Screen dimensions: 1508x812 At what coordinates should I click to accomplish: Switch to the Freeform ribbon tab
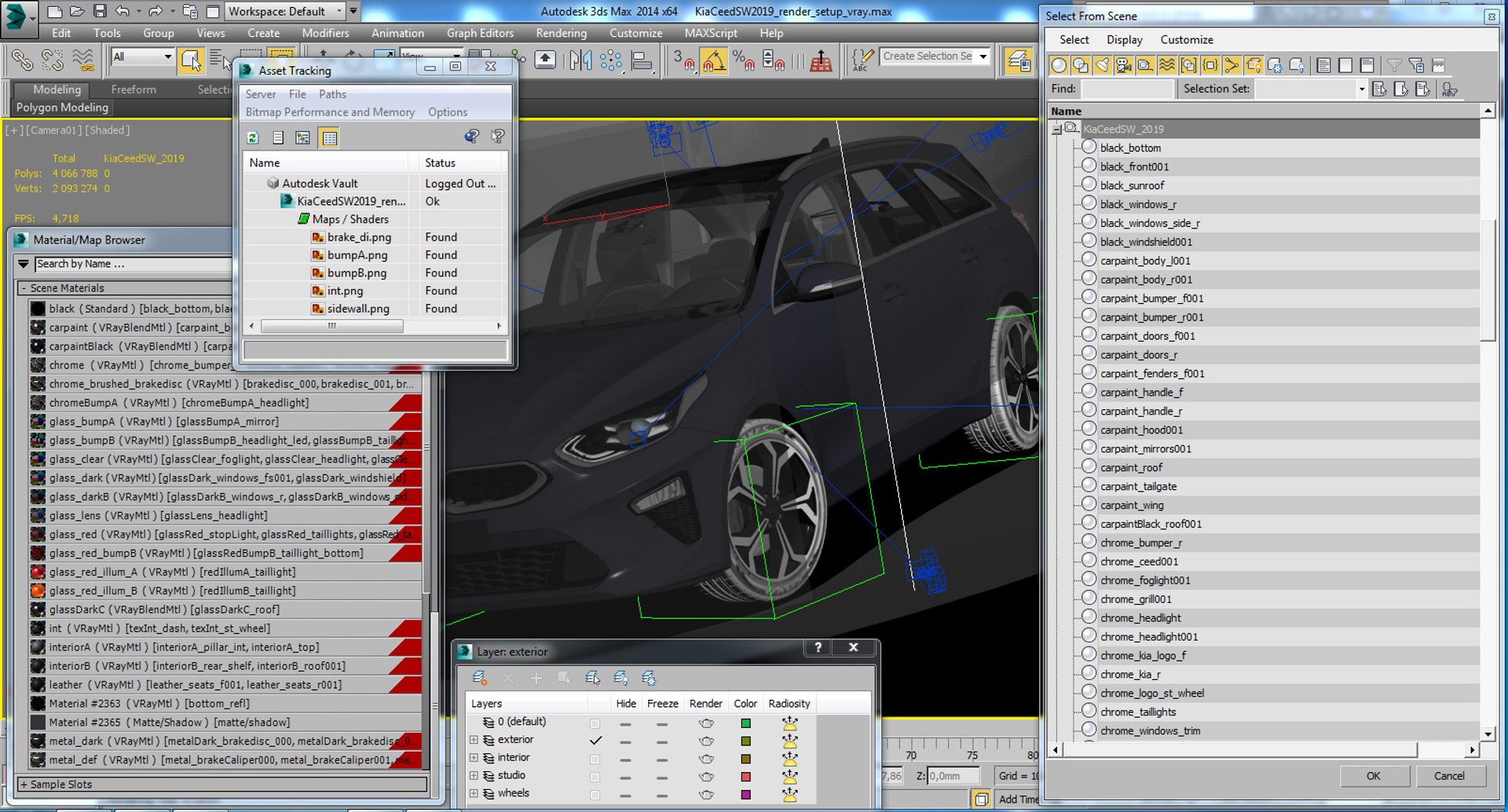click(x=134, y=90)
